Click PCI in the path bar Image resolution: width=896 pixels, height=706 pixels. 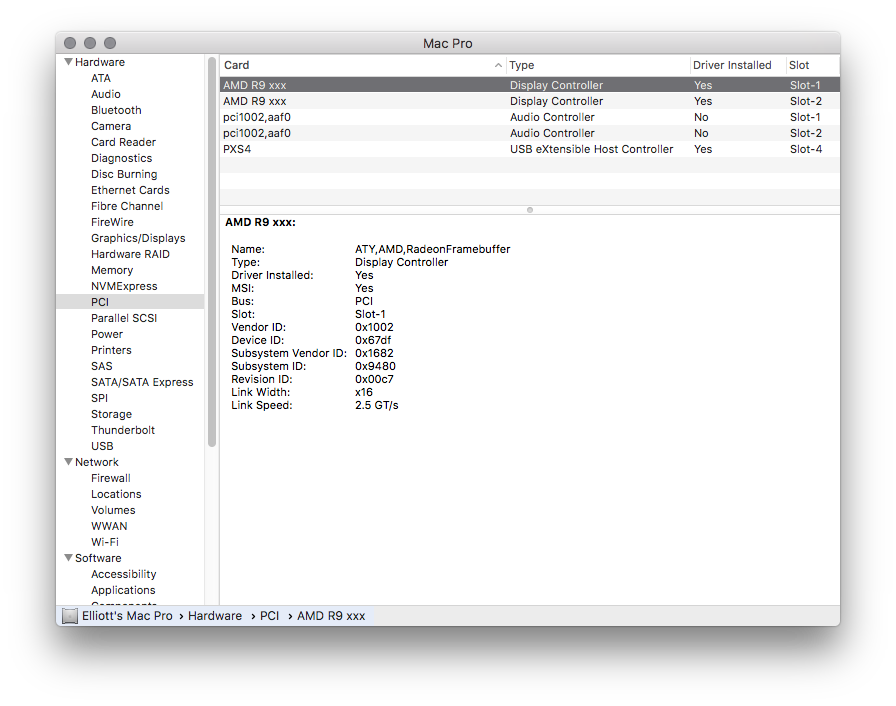pos(269,616)
